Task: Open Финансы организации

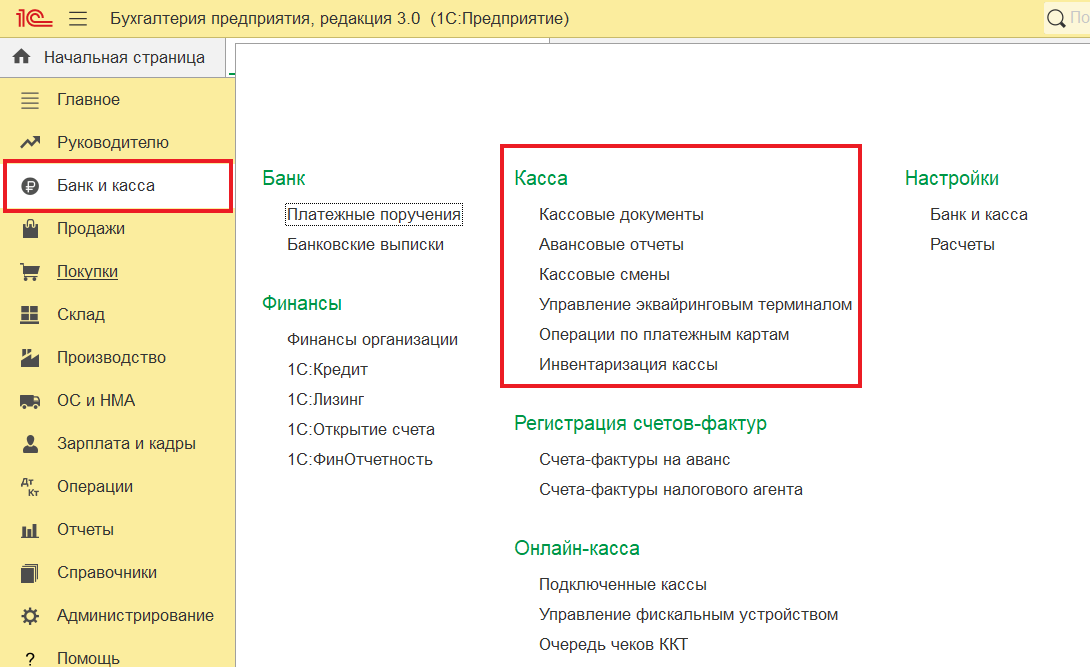Action: point(373,340)
